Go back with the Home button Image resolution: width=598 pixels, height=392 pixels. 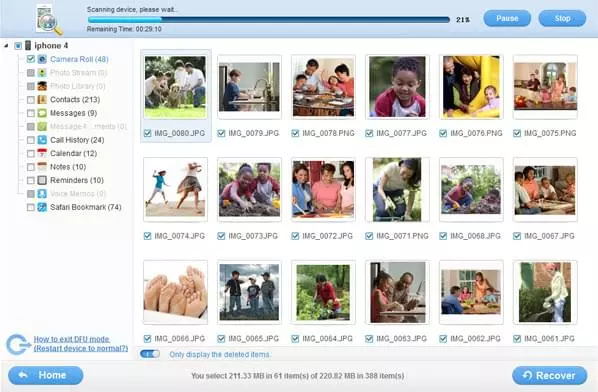point(45,376)
